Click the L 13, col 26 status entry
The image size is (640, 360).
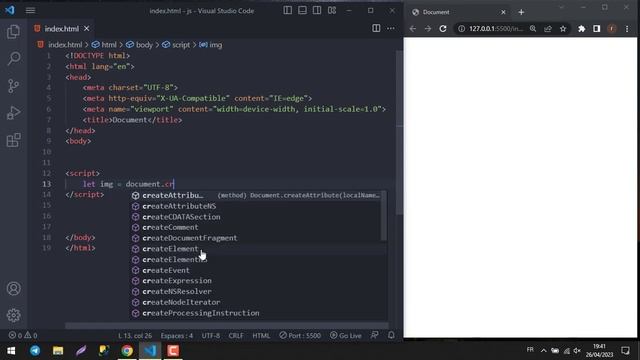(135, 336)
